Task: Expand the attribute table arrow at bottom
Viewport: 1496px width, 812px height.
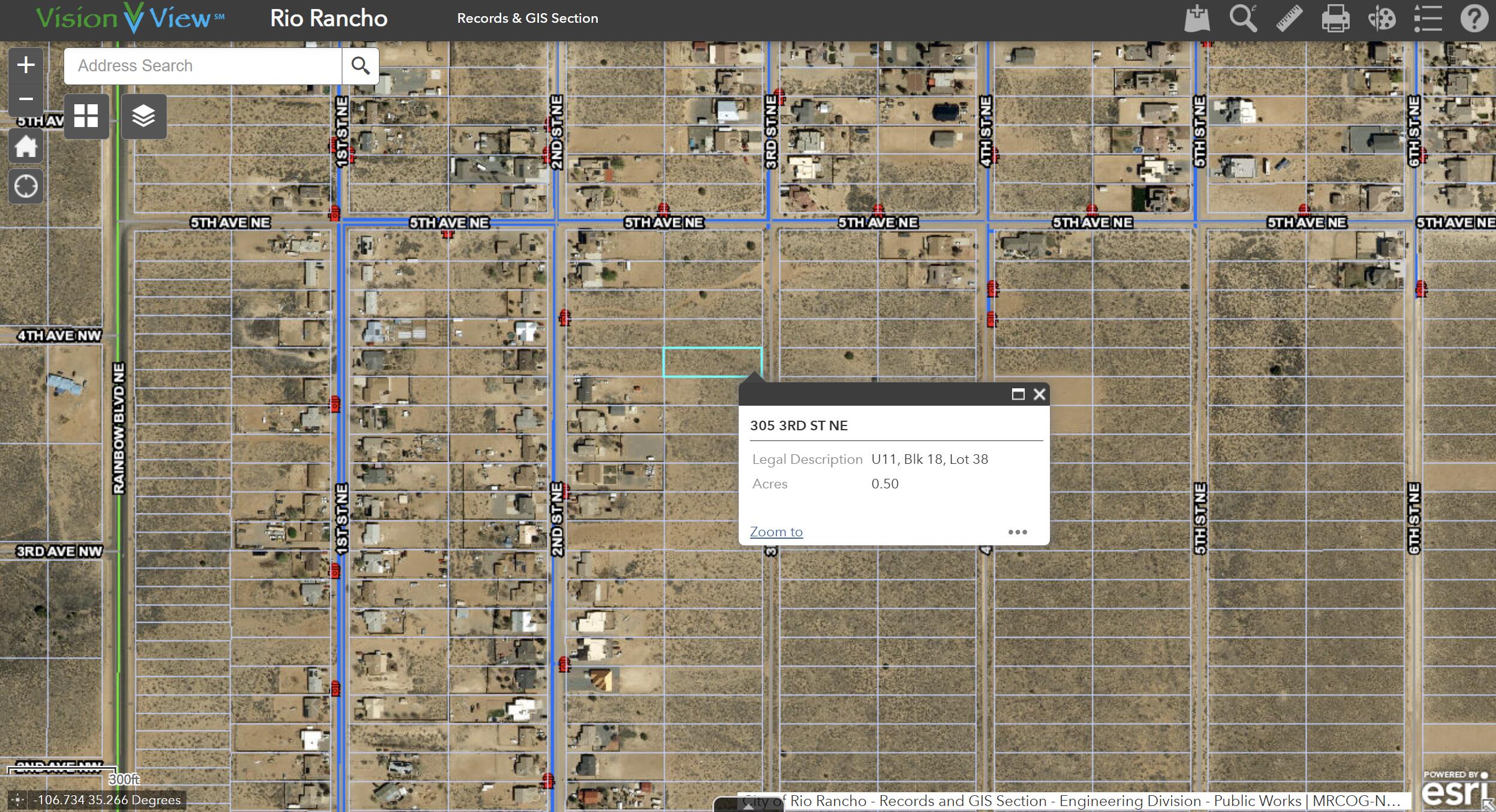Action: pos(748,805)
